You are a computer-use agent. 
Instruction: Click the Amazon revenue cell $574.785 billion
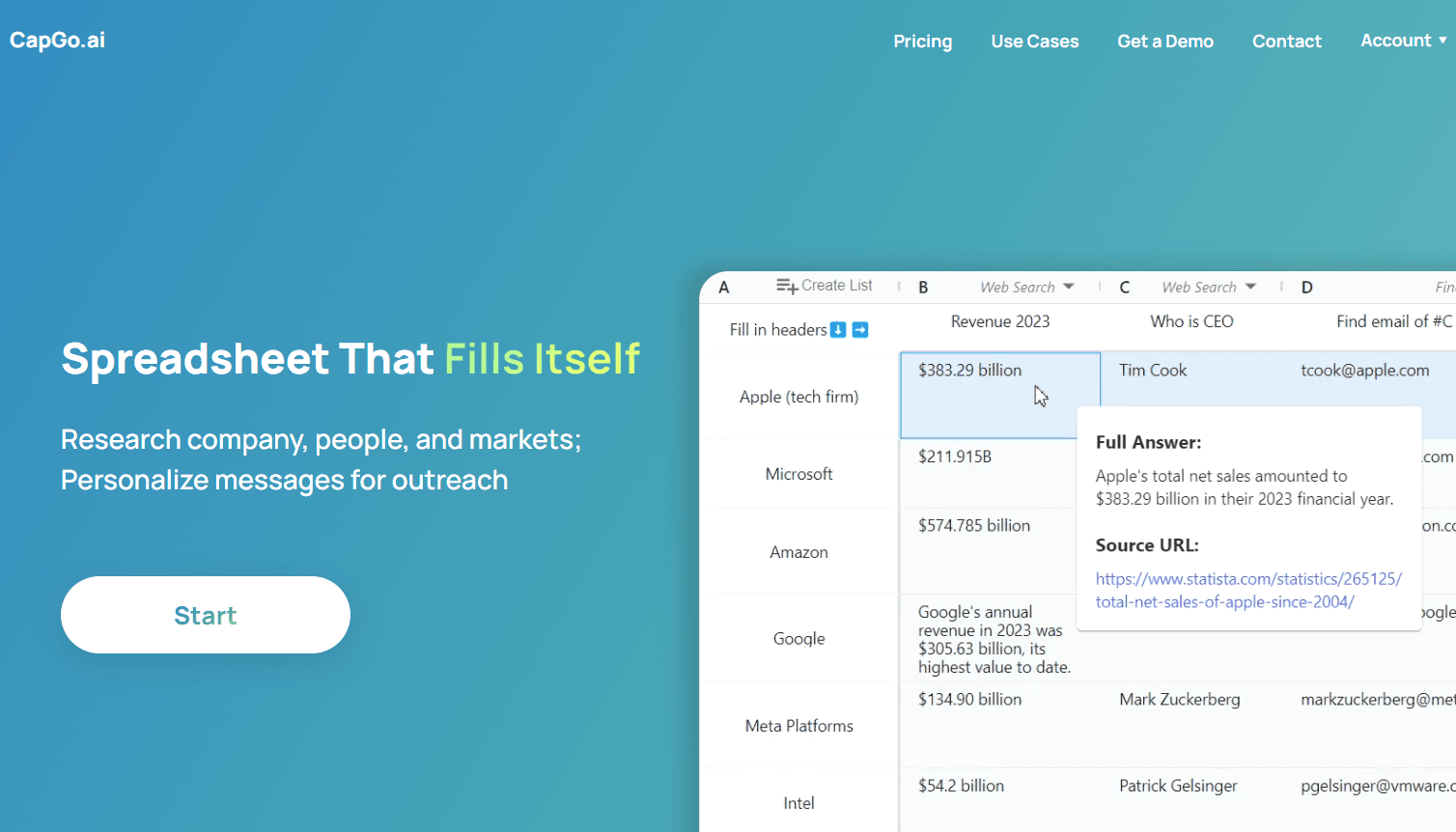tap(973, 526)
